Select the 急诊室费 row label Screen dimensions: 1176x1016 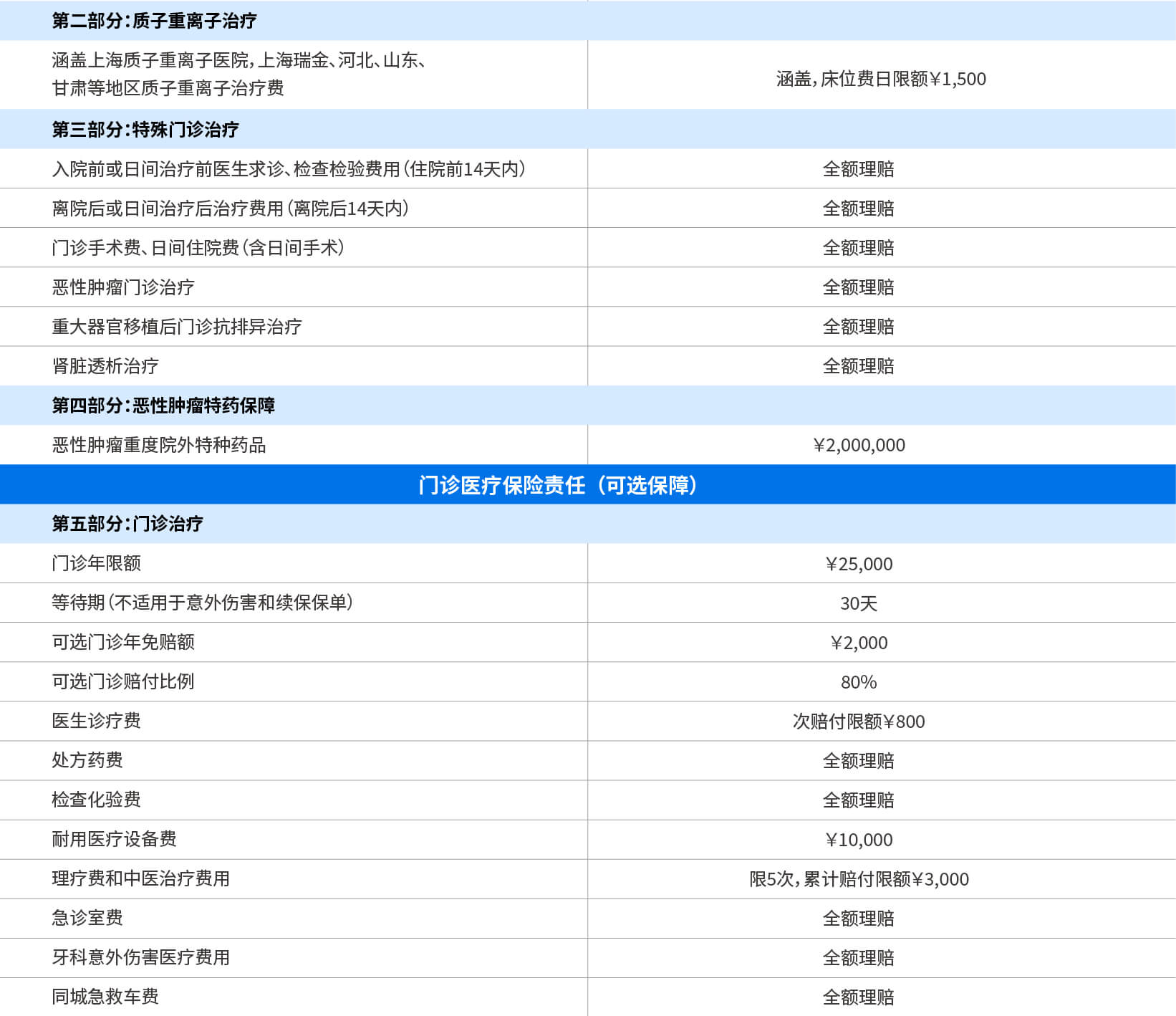pyautogui.click(x=87, y=918)
